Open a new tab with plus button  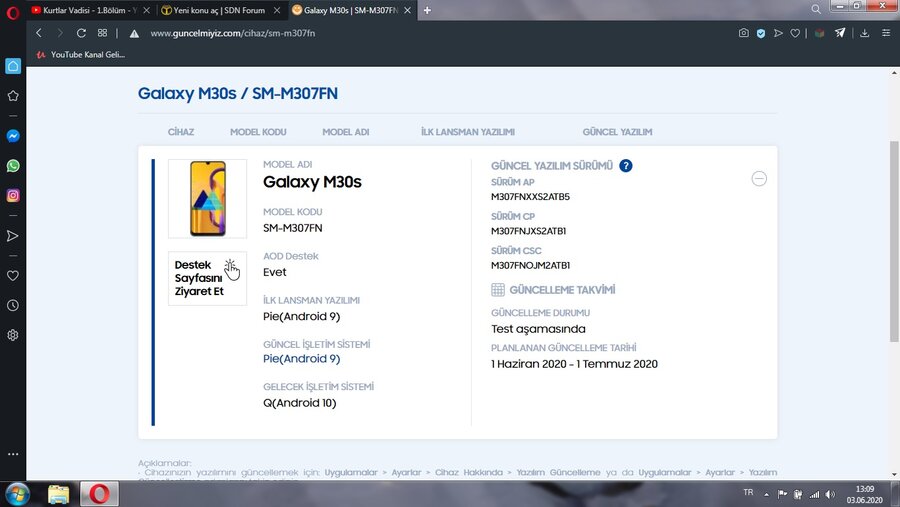point(427,10)
